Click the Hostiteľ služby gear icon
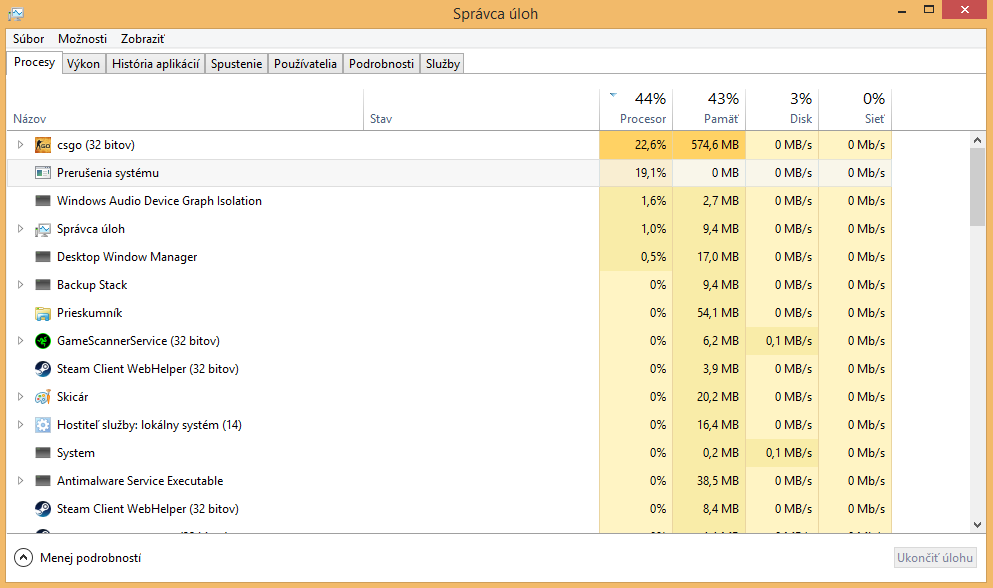This screenshot has width=993, height=588. tap(43, 425)
